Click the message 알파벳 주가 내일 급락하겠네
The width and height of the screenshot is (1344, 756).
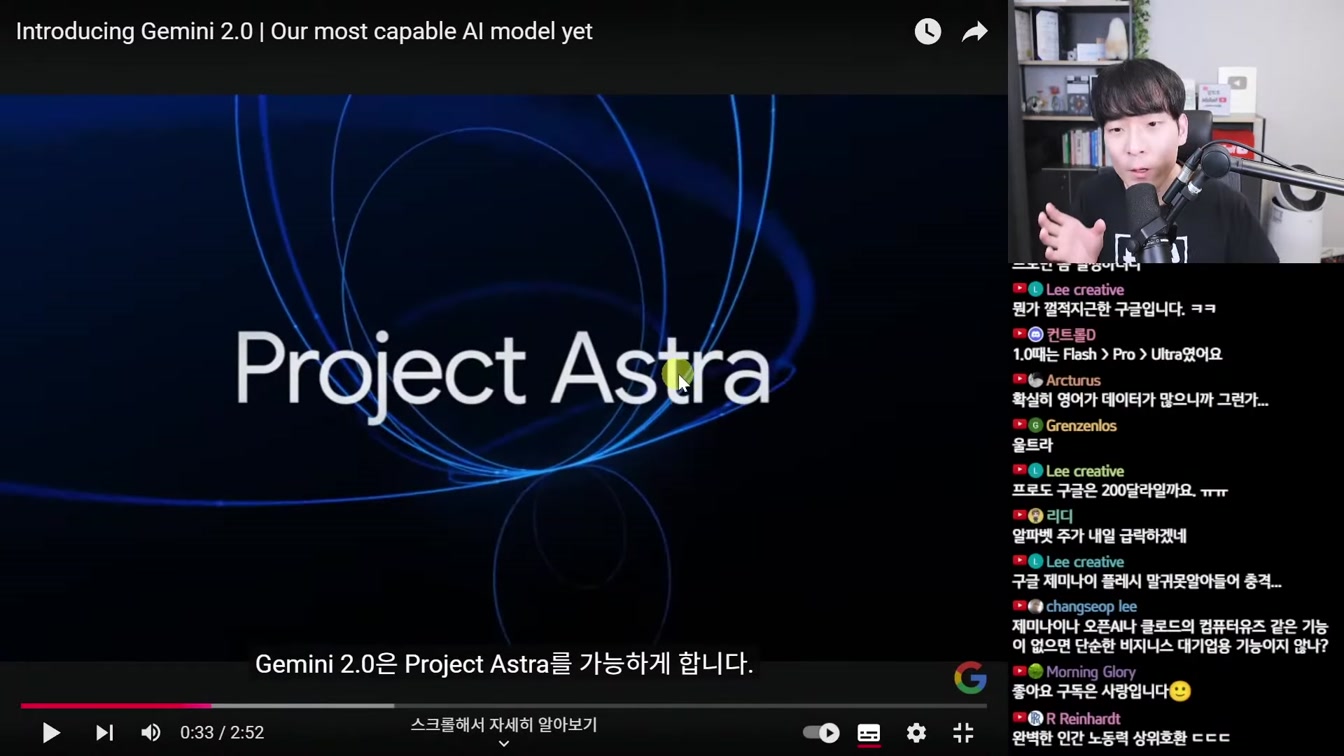point(1099,536)
